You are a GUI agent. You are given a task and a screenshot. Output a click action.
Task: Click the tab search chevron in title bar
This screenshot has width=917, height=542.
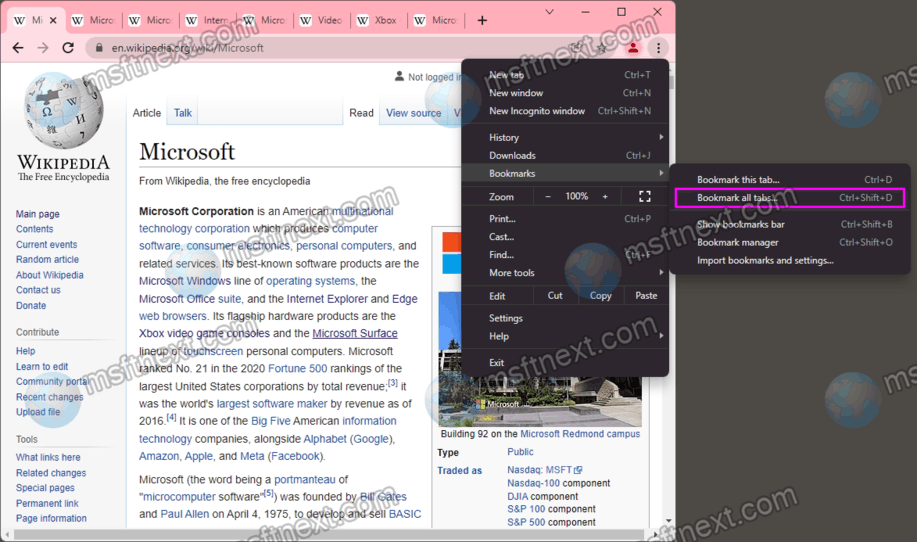point(549,12)
